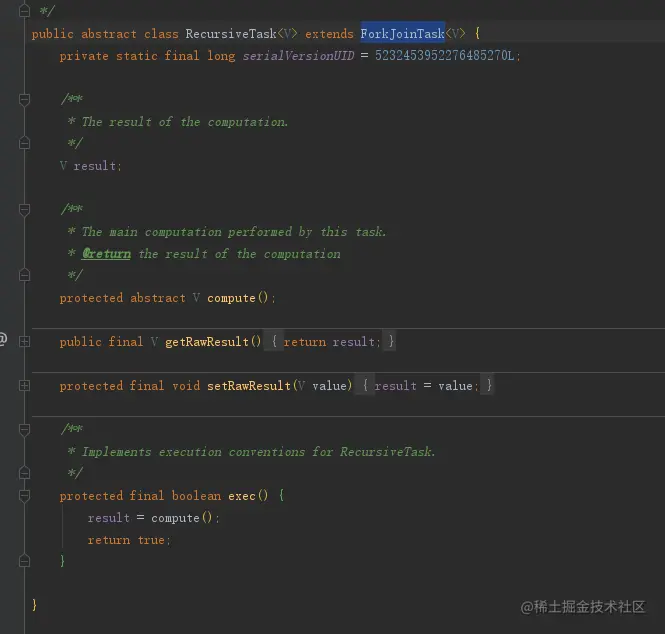The height and width of the screenshot is (634, 665).
Task: Collapse the 'The result of the computation' comment fold
Action: pyautogui.click(x=25, y=100)
